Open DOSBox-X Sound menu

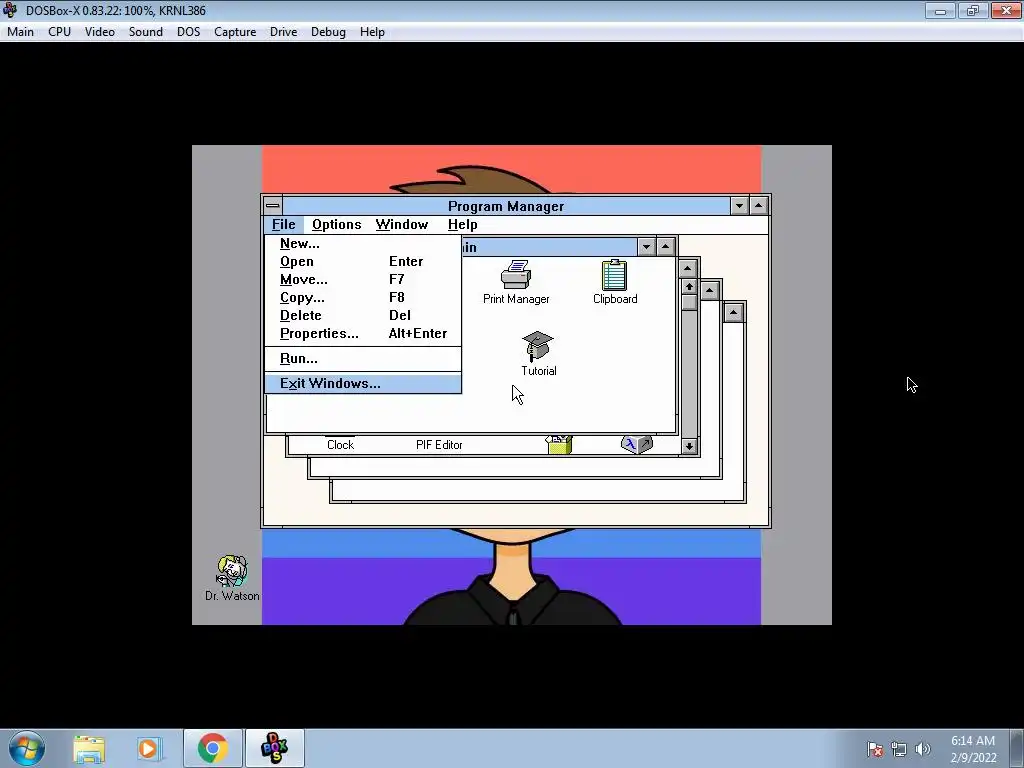pos(146,32)
